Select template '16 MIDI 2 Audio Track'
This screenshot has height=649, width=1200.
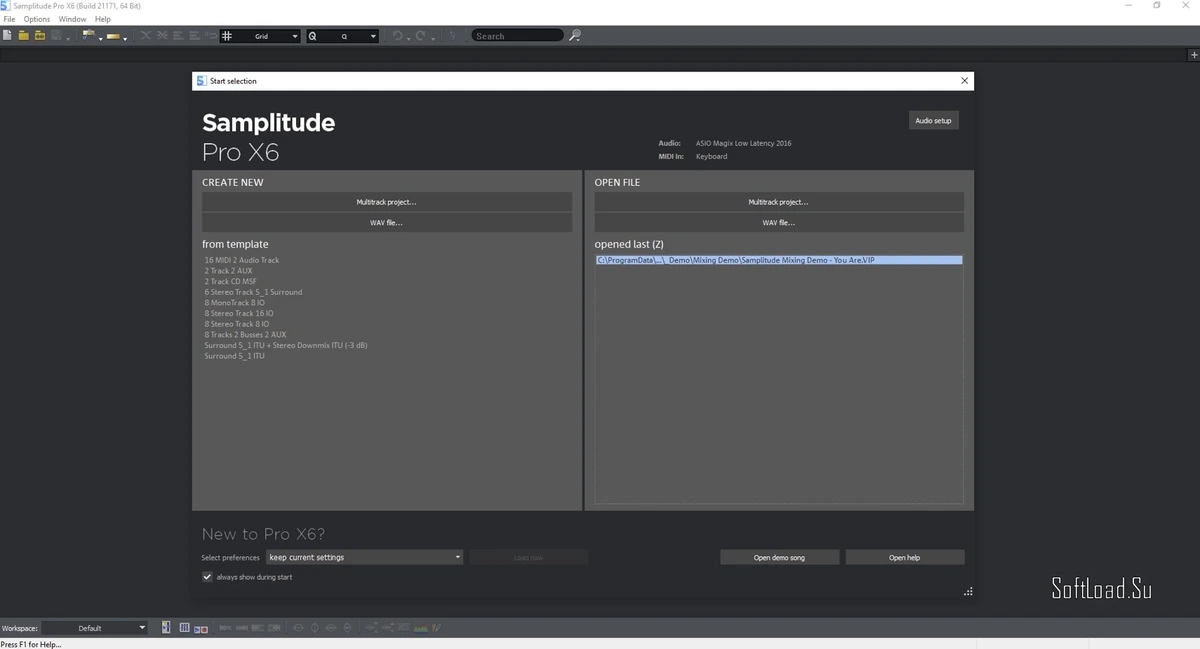[x=242, y=260]
